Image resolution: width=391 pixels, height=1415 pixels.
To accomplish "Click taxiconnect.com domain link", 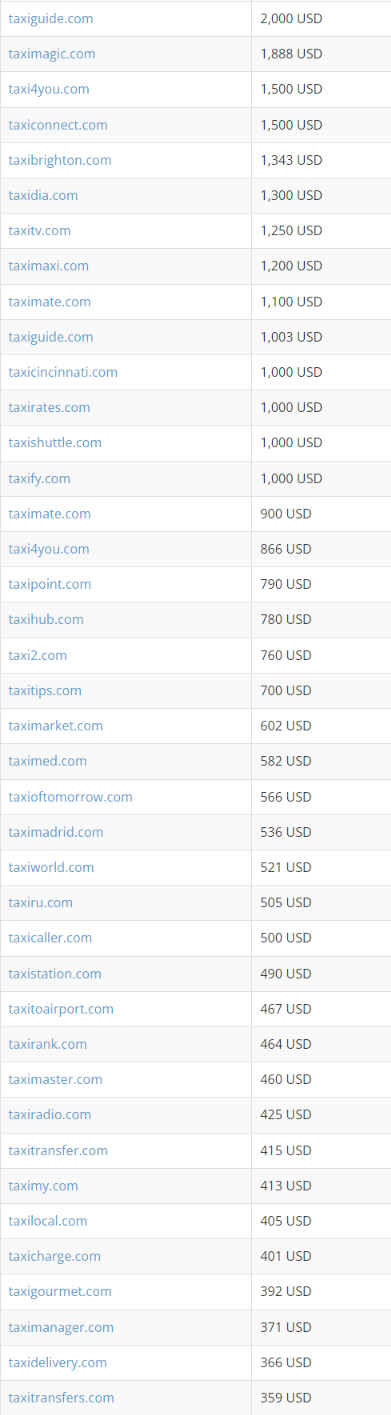I will 58,125.
